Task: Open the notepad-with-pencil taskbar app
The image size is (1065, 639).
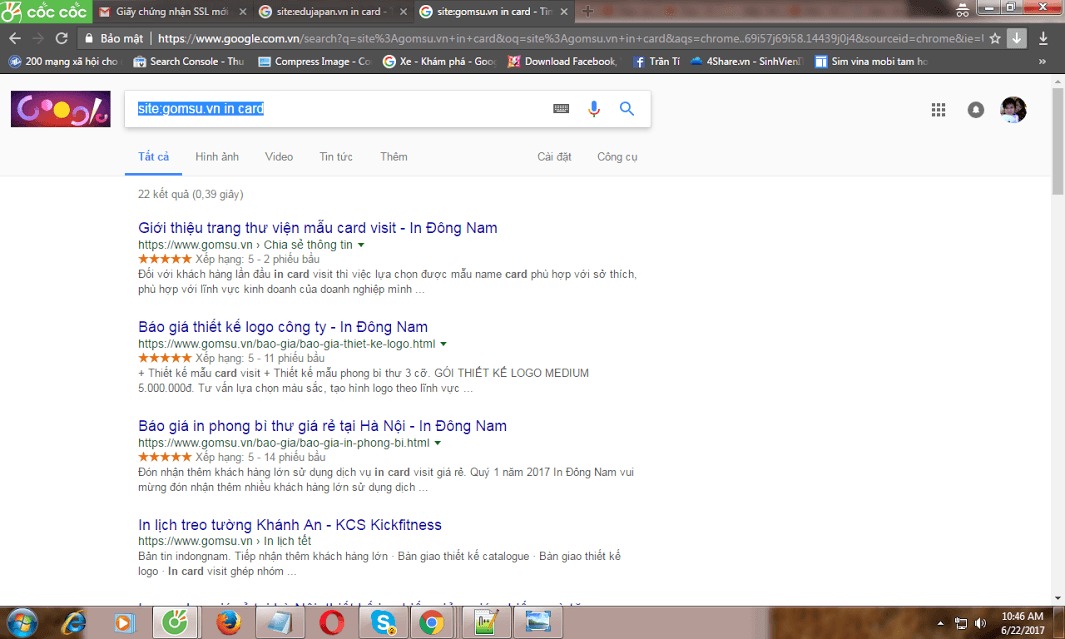Action: [x=486, y=623]
